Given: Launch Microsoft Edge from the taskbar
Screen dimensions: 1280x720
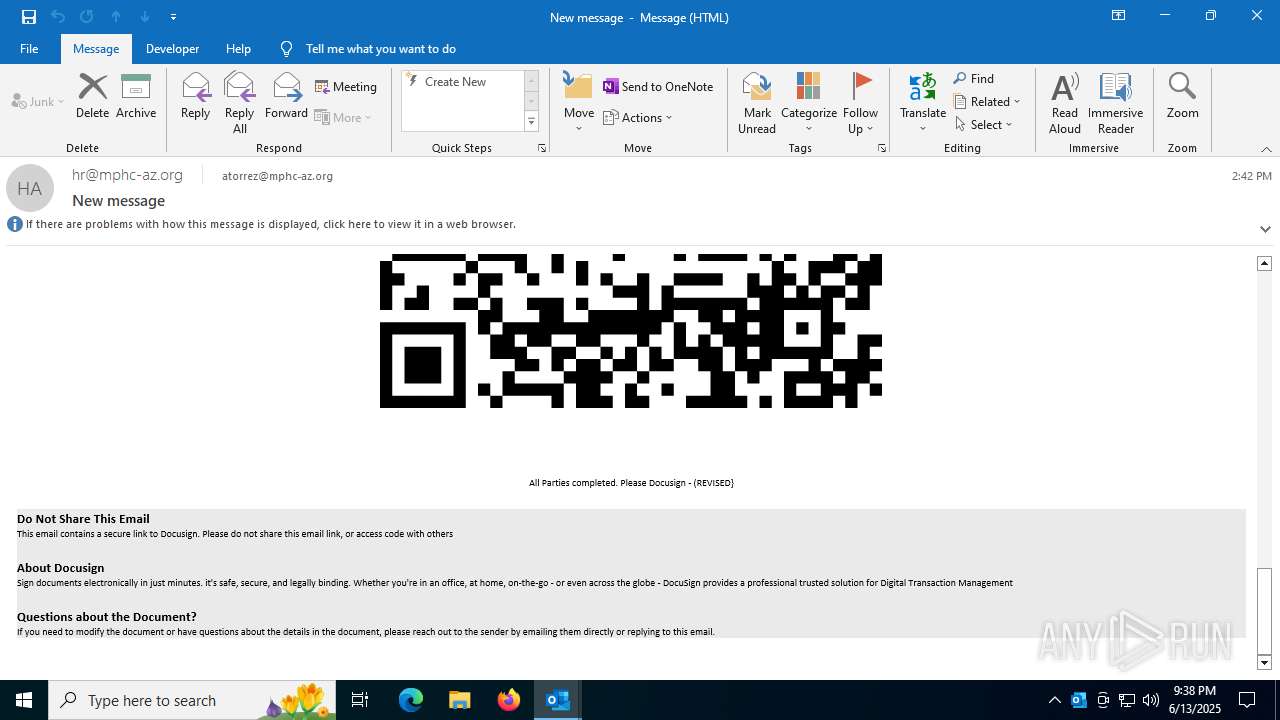Looking at the screenshot, I should [411, 700].
